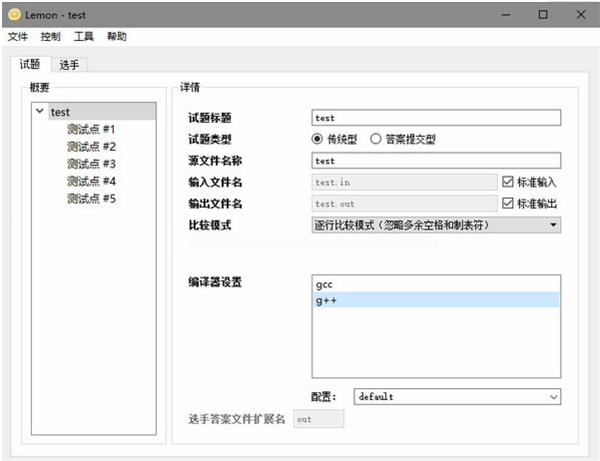Switch to the 试题 tab
This screenshot has width=600, height=461.
(30, 64)
